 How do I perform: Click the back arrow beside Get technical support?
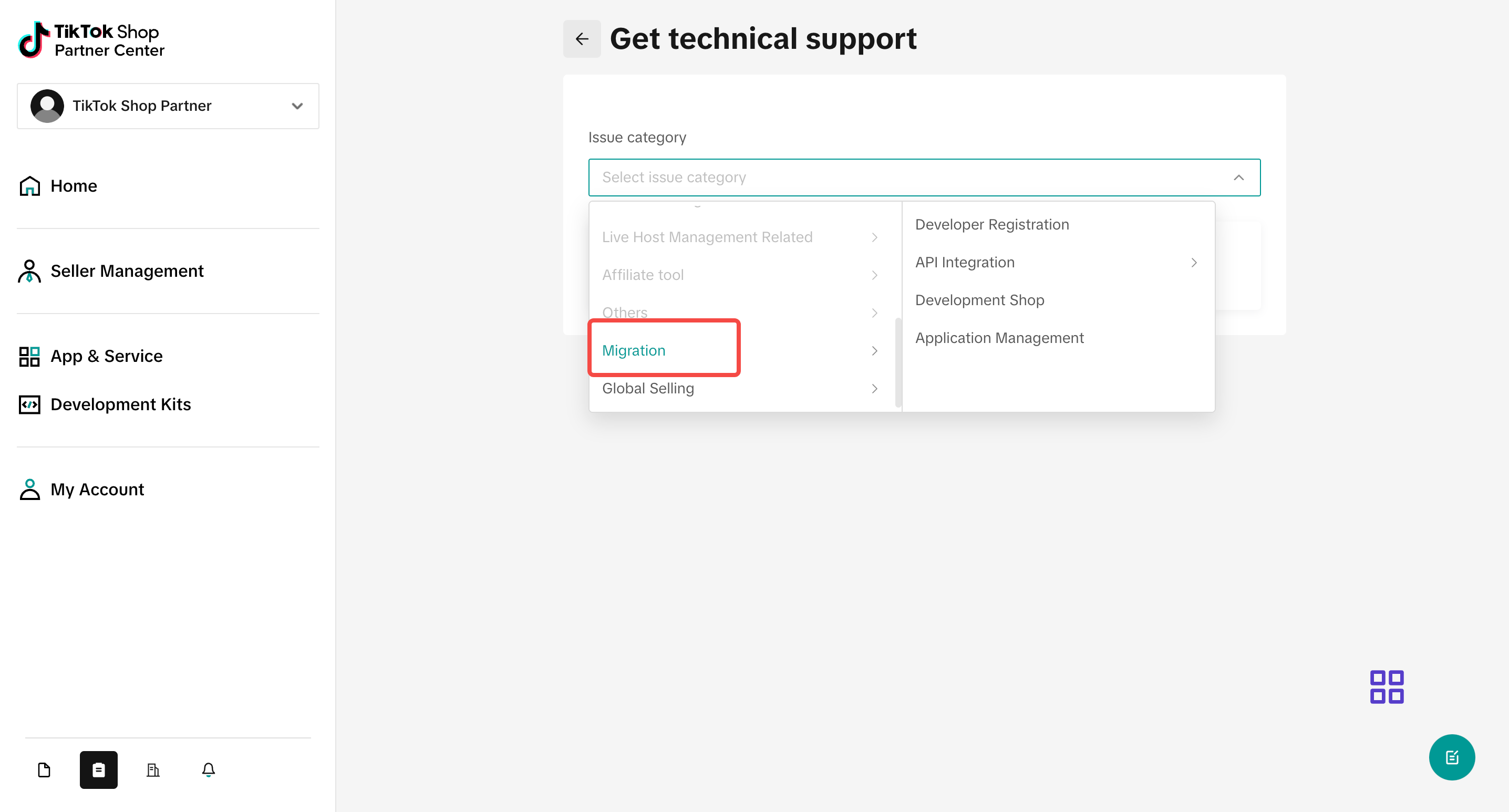[581, 39]
